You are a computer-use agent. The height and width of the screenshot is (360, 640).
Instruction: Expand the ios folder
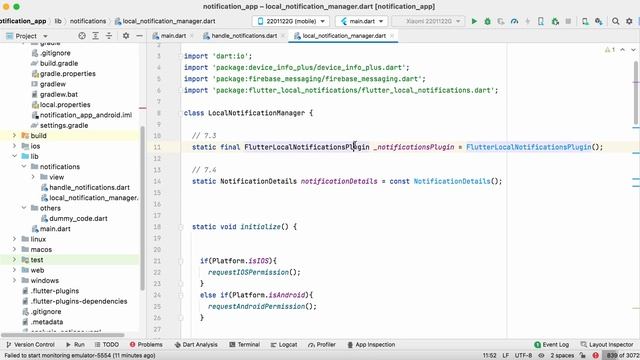[x=14, y=146]
